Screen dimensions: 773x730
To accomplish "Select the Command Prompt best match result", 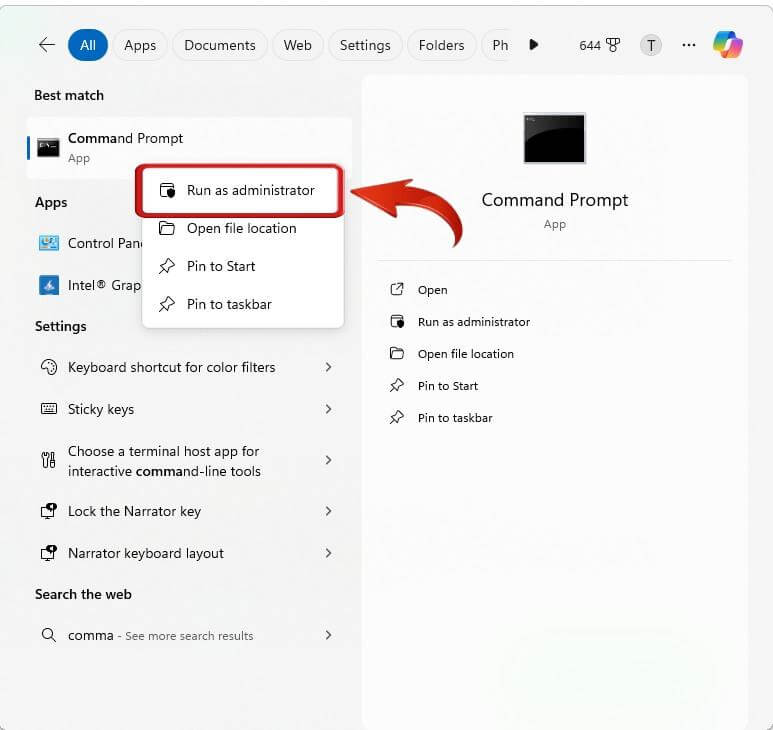I will 190,148.
